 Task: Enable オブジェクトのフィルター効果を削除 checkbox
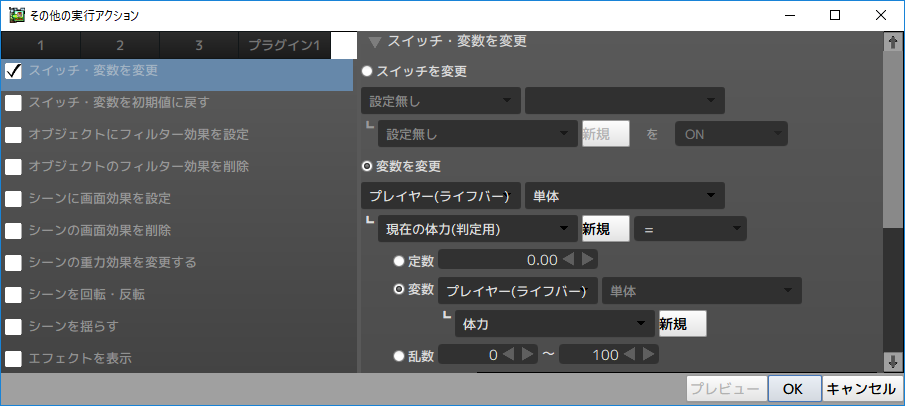click(13, 167)
